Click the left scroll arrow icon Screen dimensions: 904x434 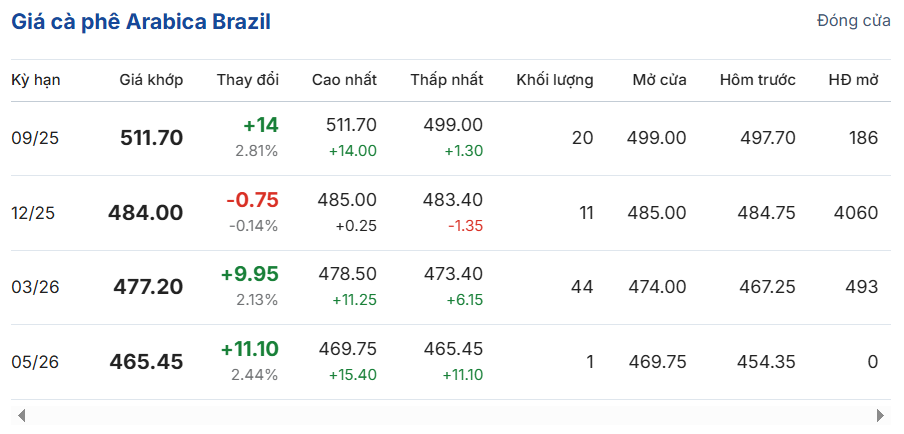(21, 415)
